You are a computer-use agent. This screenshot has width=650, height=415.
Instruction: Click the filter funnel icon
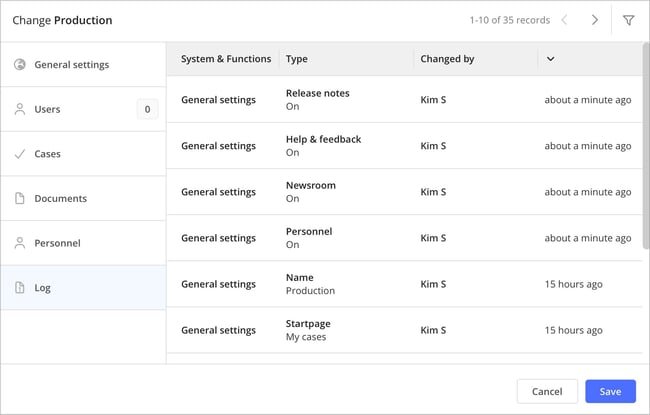[x=628, y=20]
